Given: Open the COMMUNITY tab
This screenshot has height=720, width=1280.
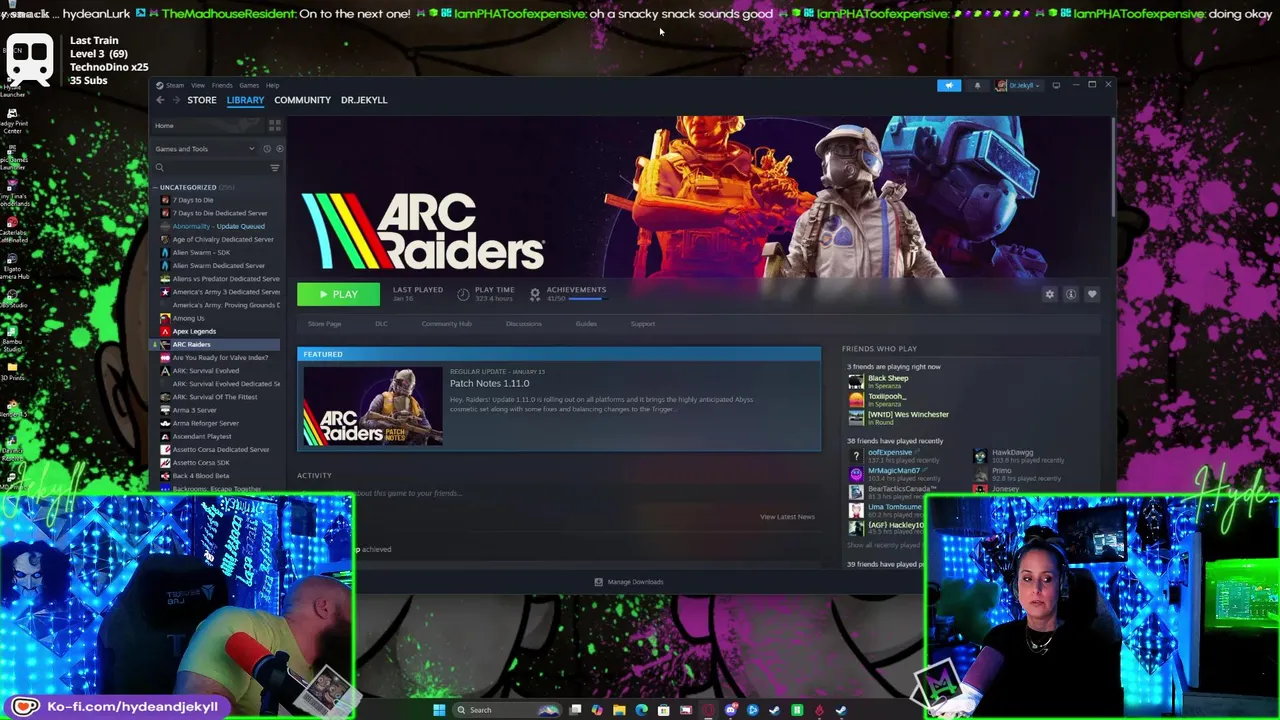Looking at the screenshot, I should coord(302,100).
